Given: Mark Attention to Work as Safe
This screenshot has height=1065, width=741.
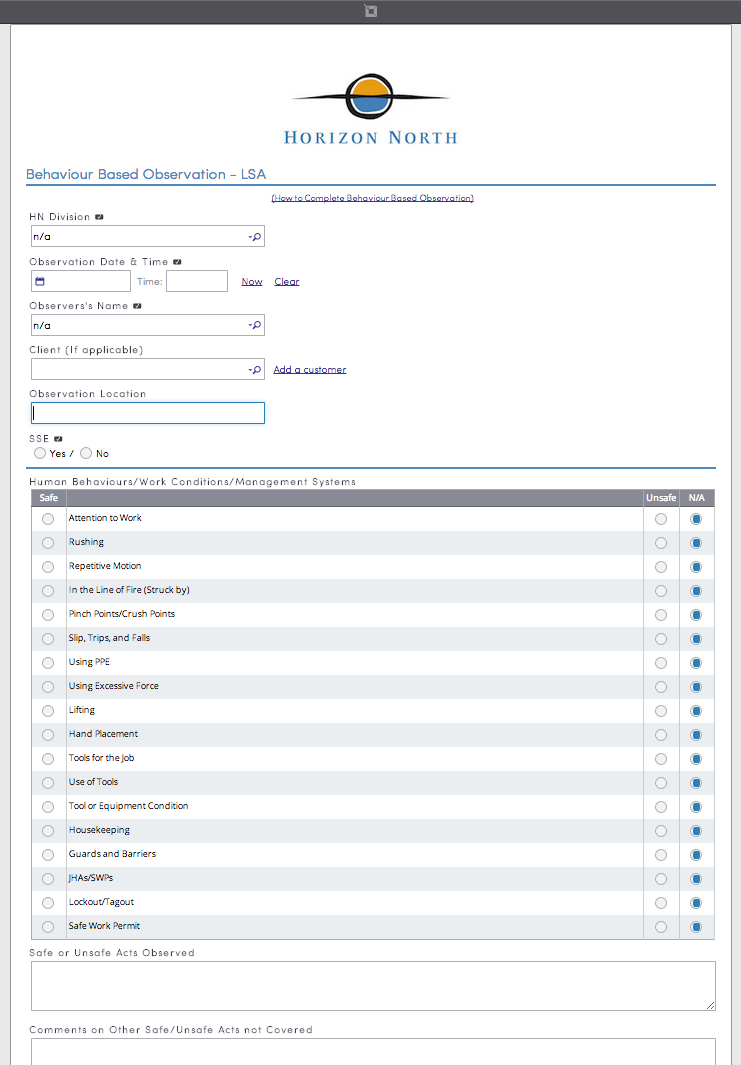Looking at the screenshot, I should 48,519.
